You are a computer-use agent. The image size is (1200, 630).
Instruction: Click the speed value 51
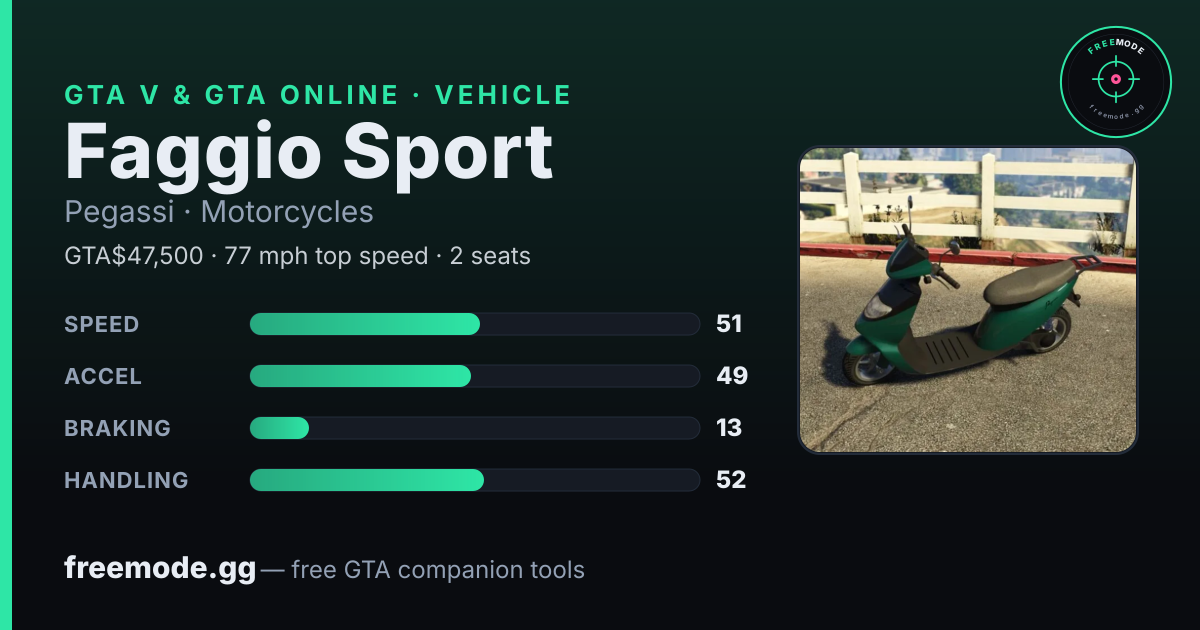click(729, 324)
